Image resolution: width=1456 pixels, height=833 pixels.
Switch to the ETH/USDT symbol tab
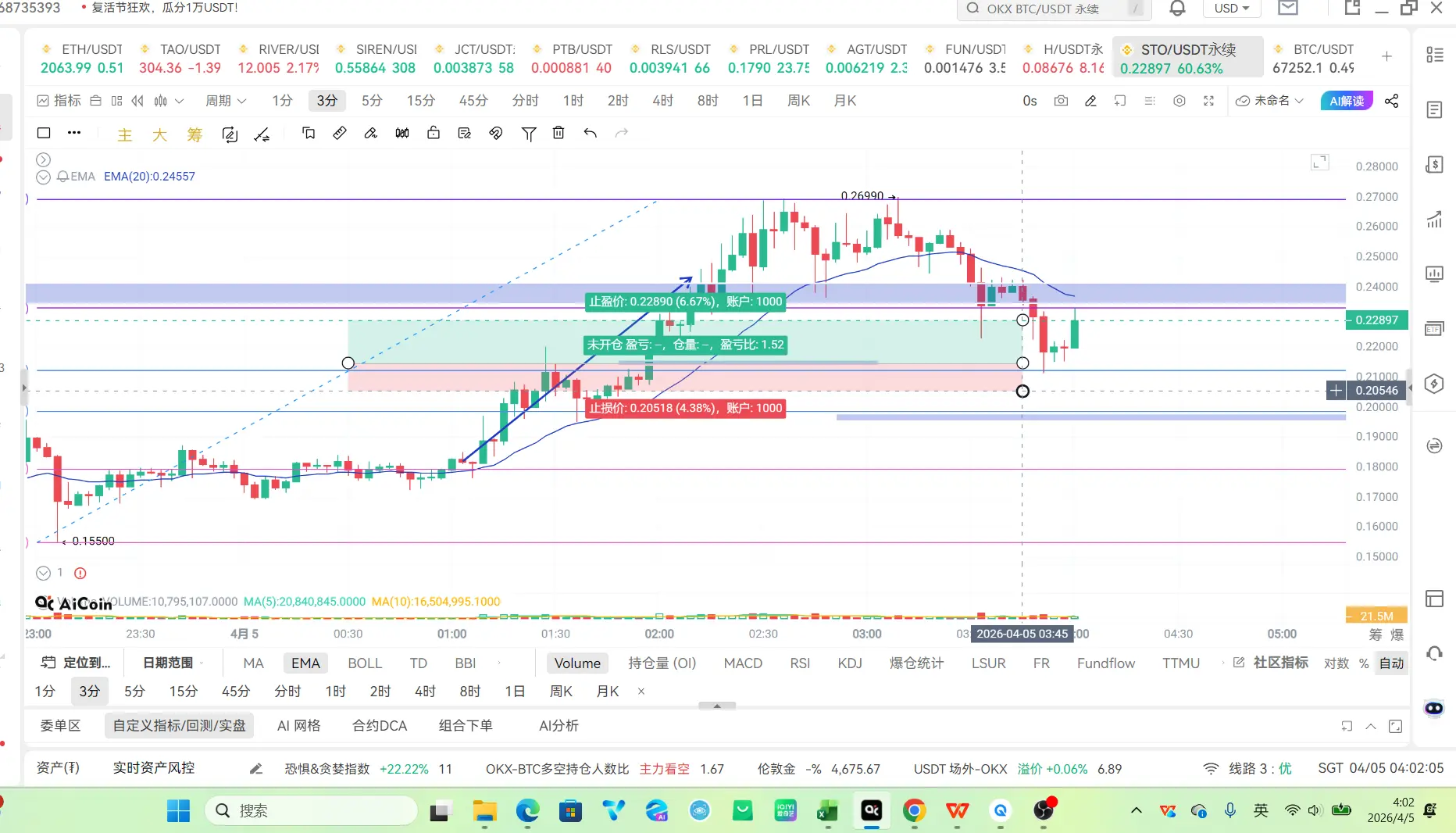click(x=82, y=59)
